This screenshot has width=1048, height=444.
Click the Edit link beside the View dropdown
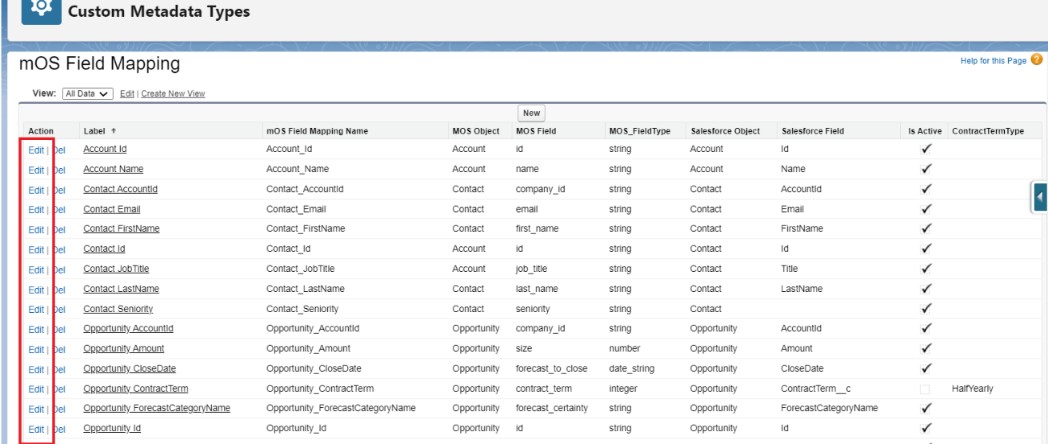(127, 94)
